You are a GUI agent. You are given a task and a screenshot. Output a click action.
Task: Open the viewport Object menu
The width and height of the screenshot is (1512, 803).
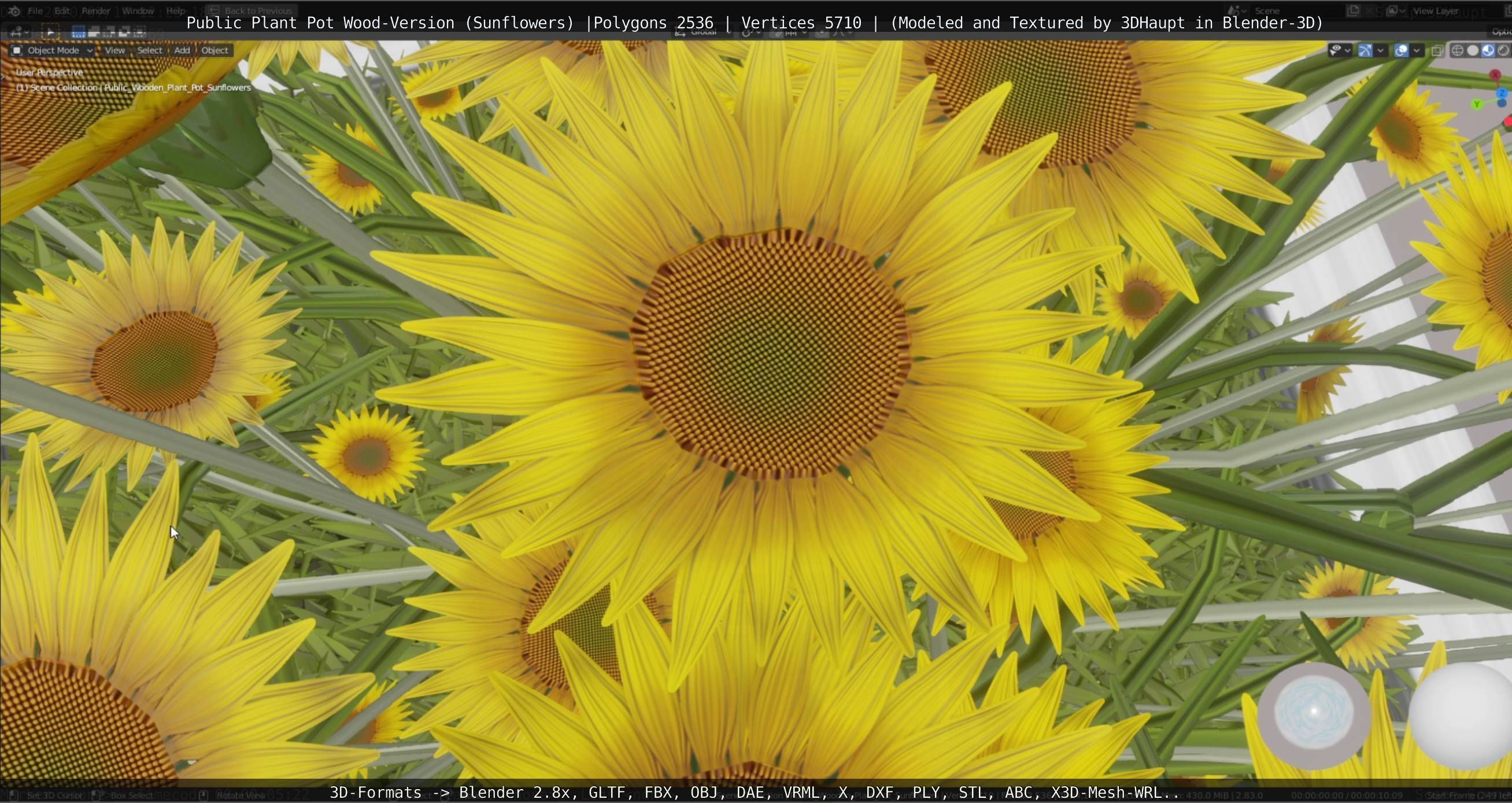click(215, 50)
